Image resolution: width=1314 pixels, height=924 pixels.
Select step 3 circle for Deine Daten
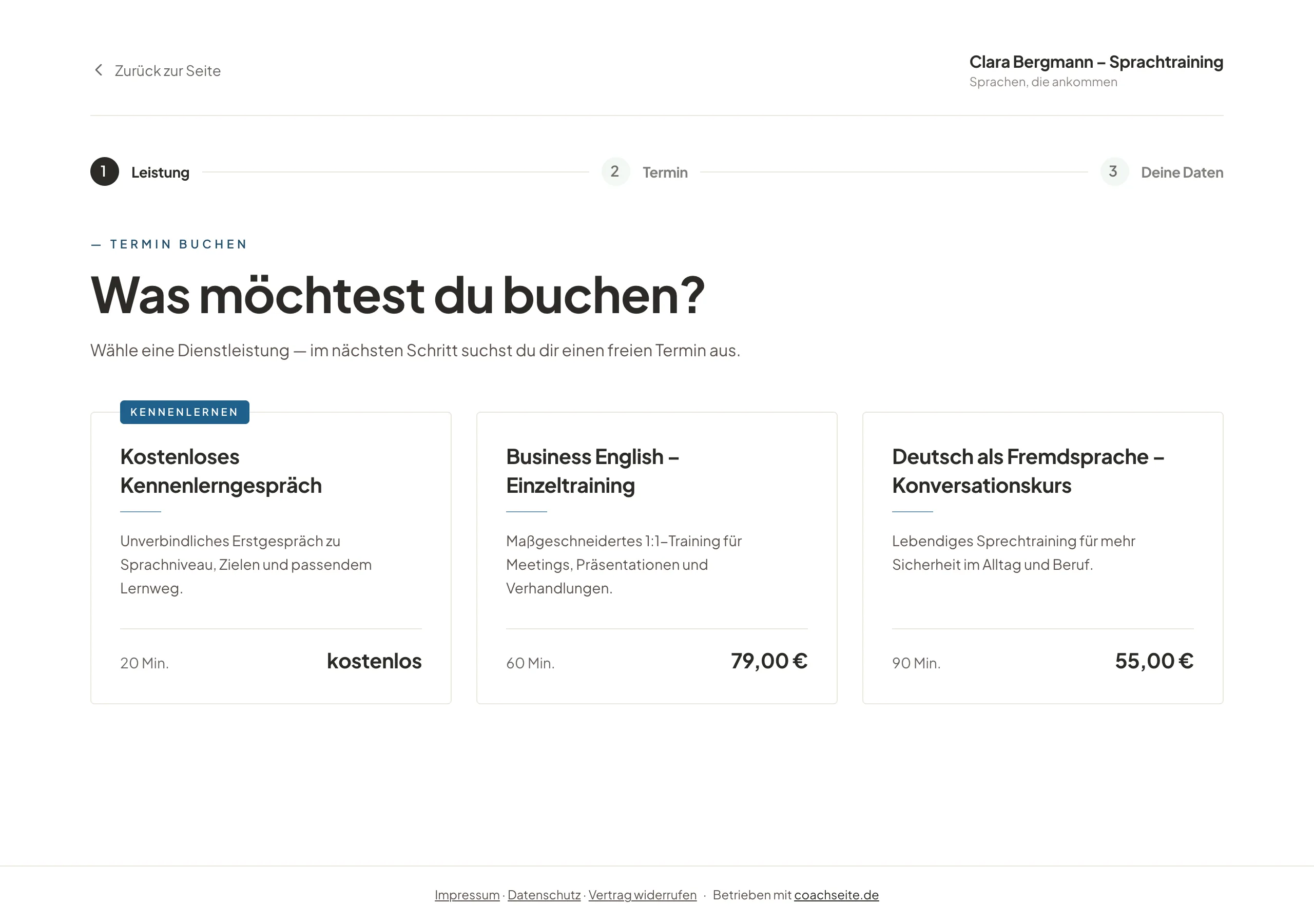pyautogui.click(x=1114, y=171)
